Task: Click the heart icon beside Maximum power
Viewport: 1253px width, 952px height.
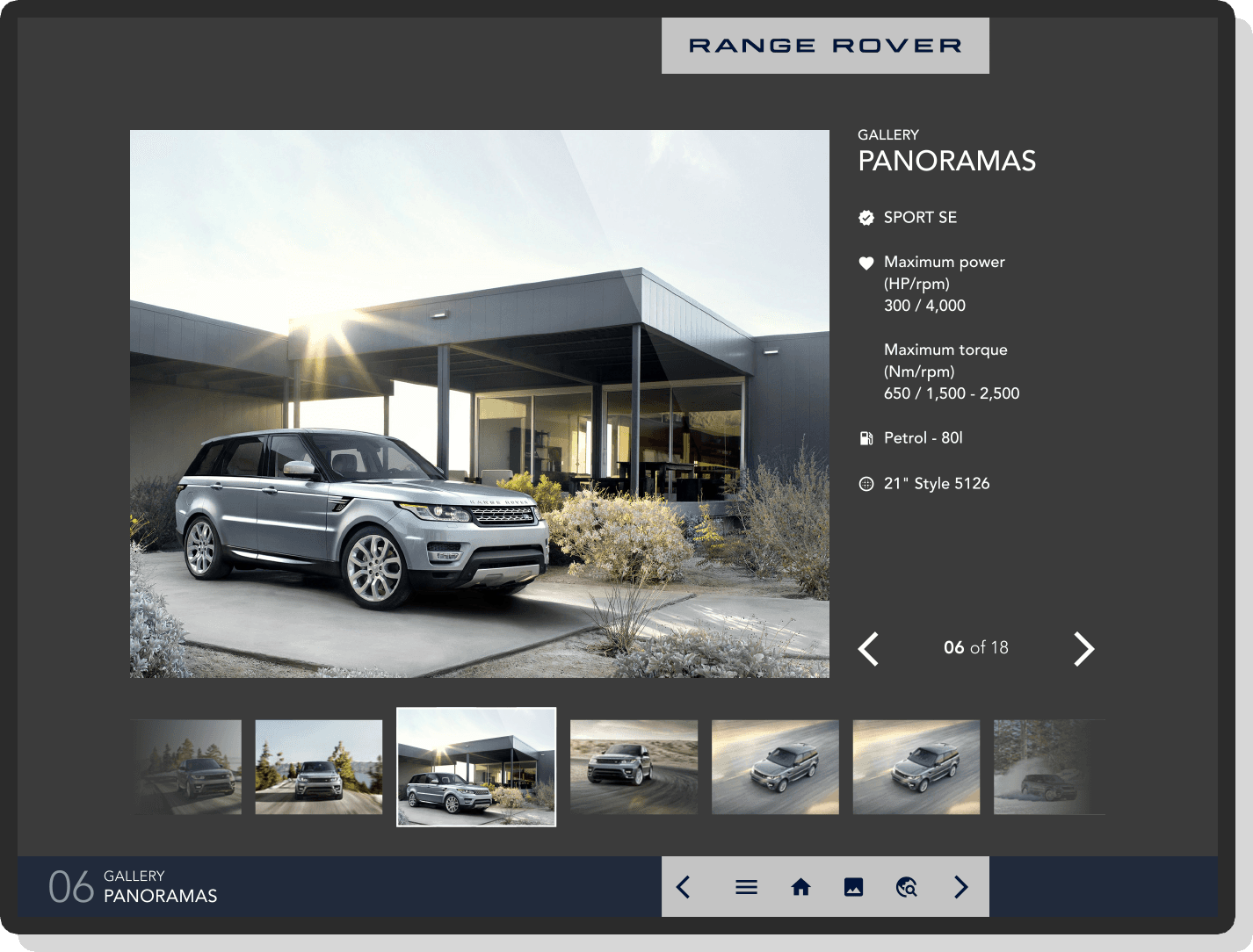Action: [x=866, y=263]
